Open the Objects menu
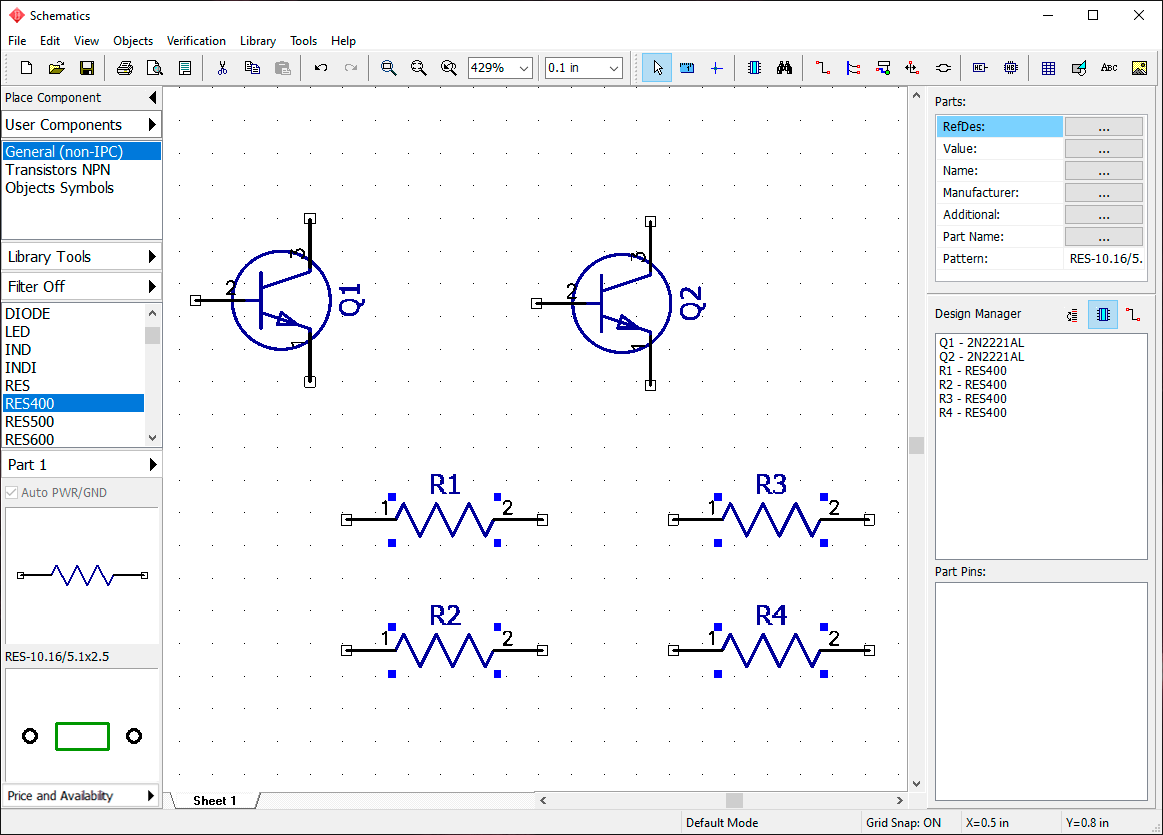 pyautogui.click(x=133, y=41)
